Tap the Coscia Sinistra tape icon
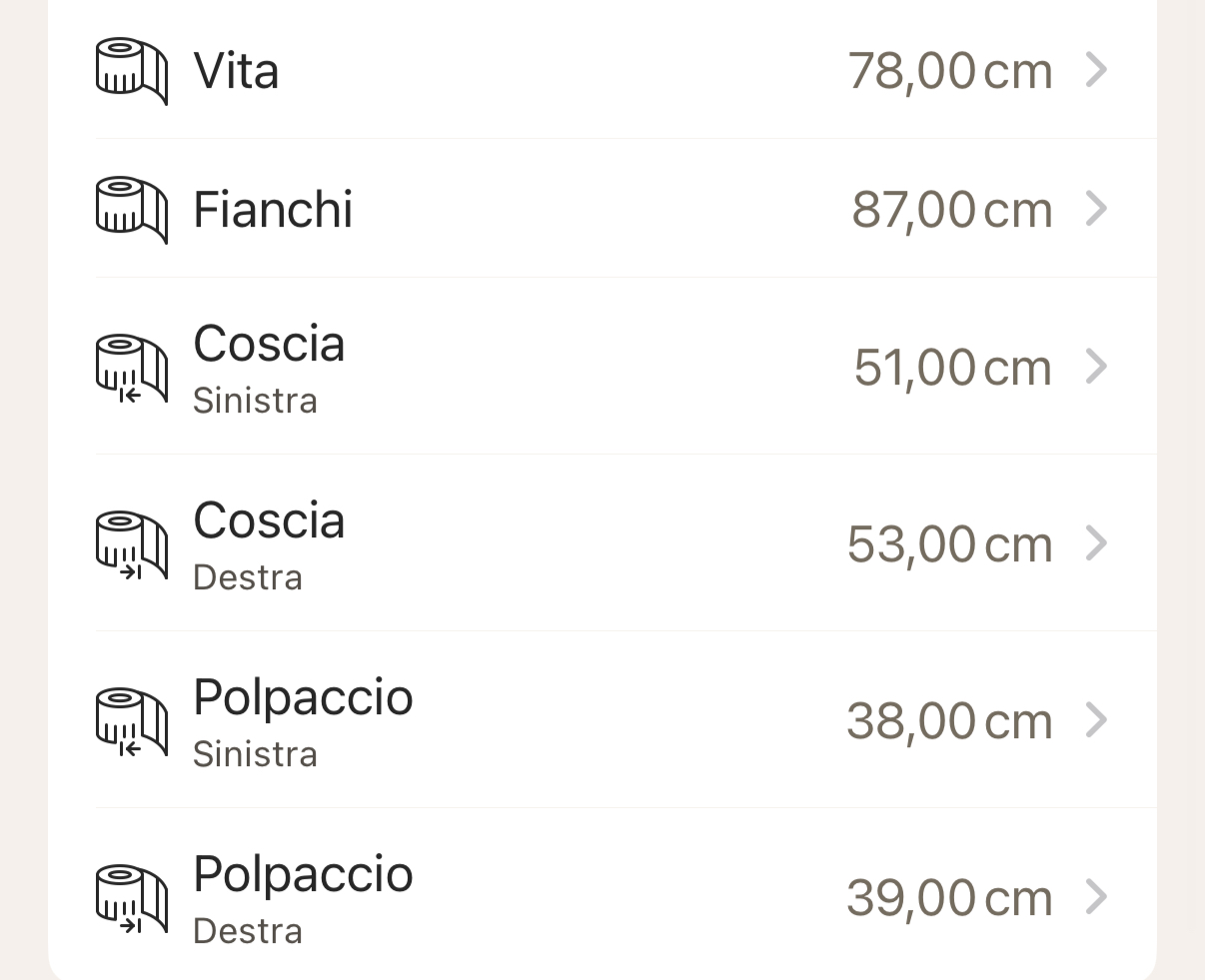This screenshot has height=980, width=1205. click(x=131, y=368)
